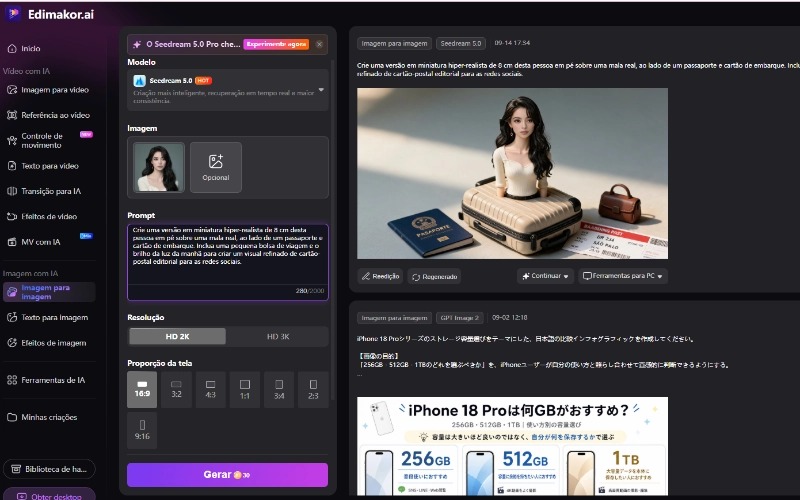Click the Edimakor.ai logo icon

pos(13,14)
